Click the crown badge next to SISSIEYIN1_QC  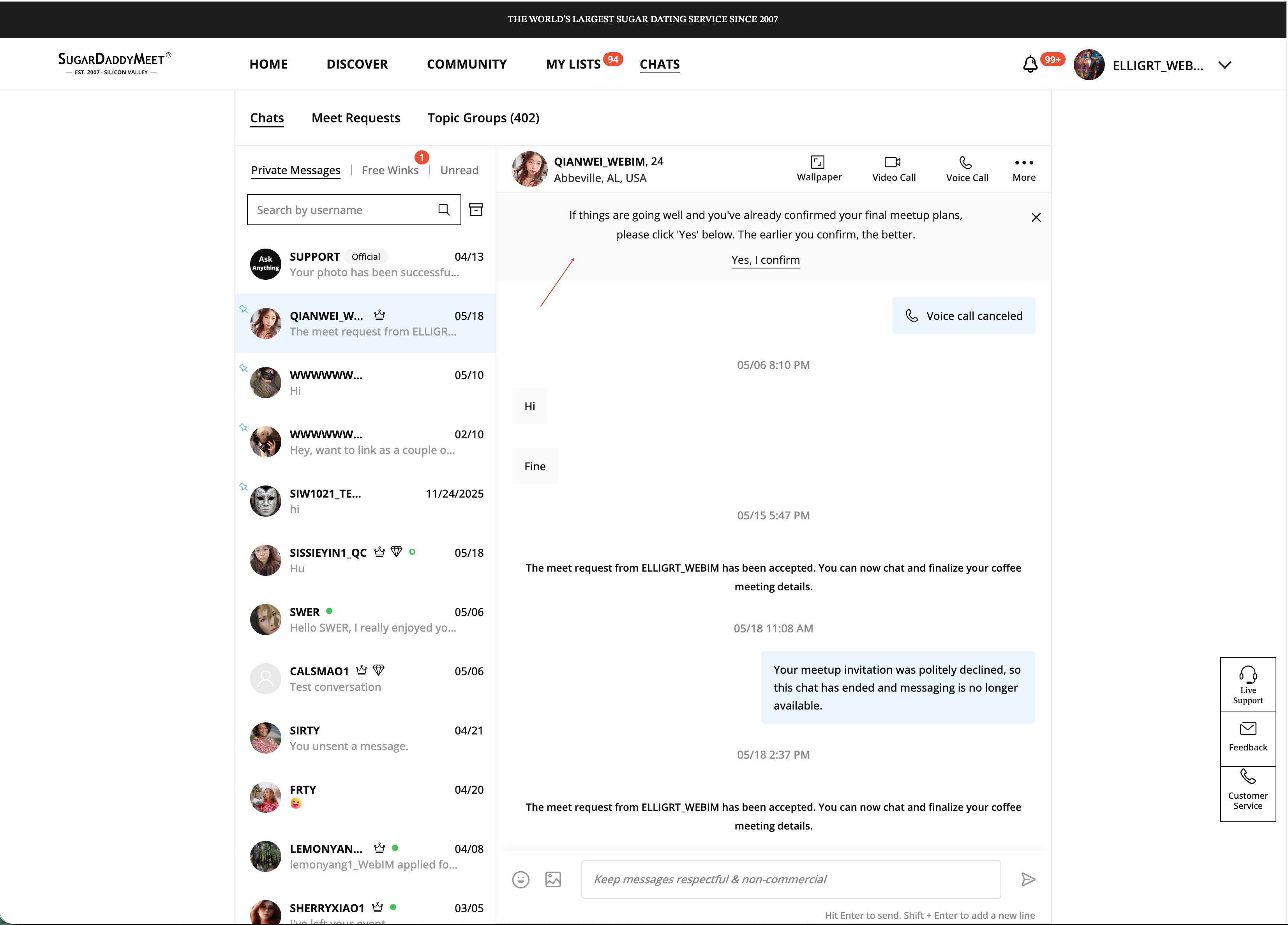point(379,552)
